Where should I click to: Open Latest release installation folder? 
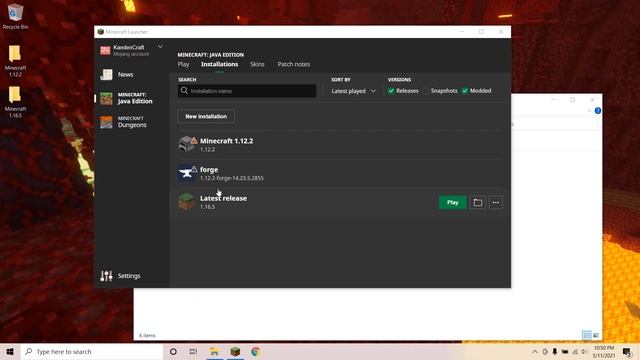tap(478, 202)
